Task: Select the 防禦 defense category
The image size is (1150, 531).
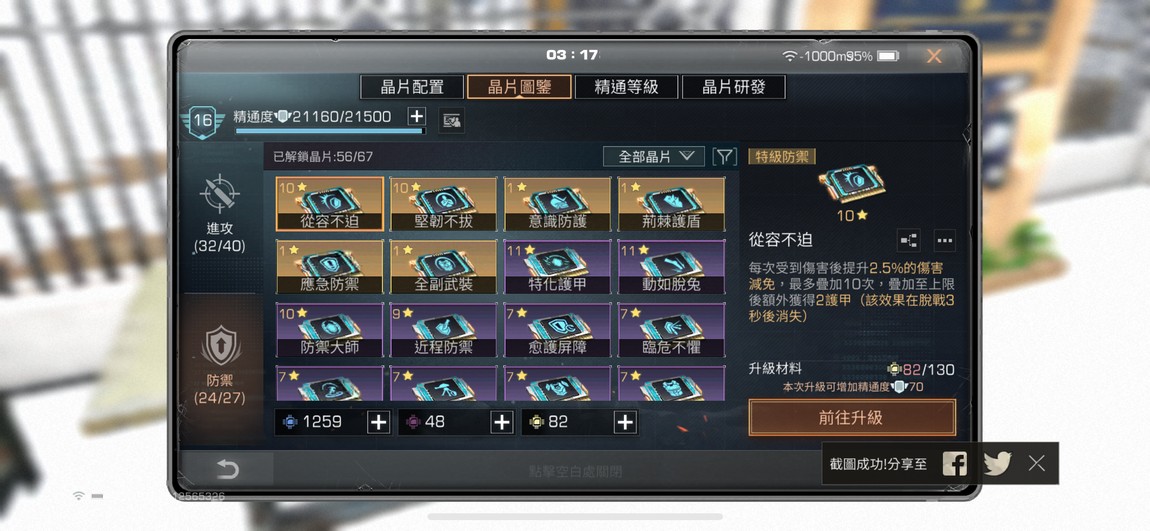Action: coord(220,365)
